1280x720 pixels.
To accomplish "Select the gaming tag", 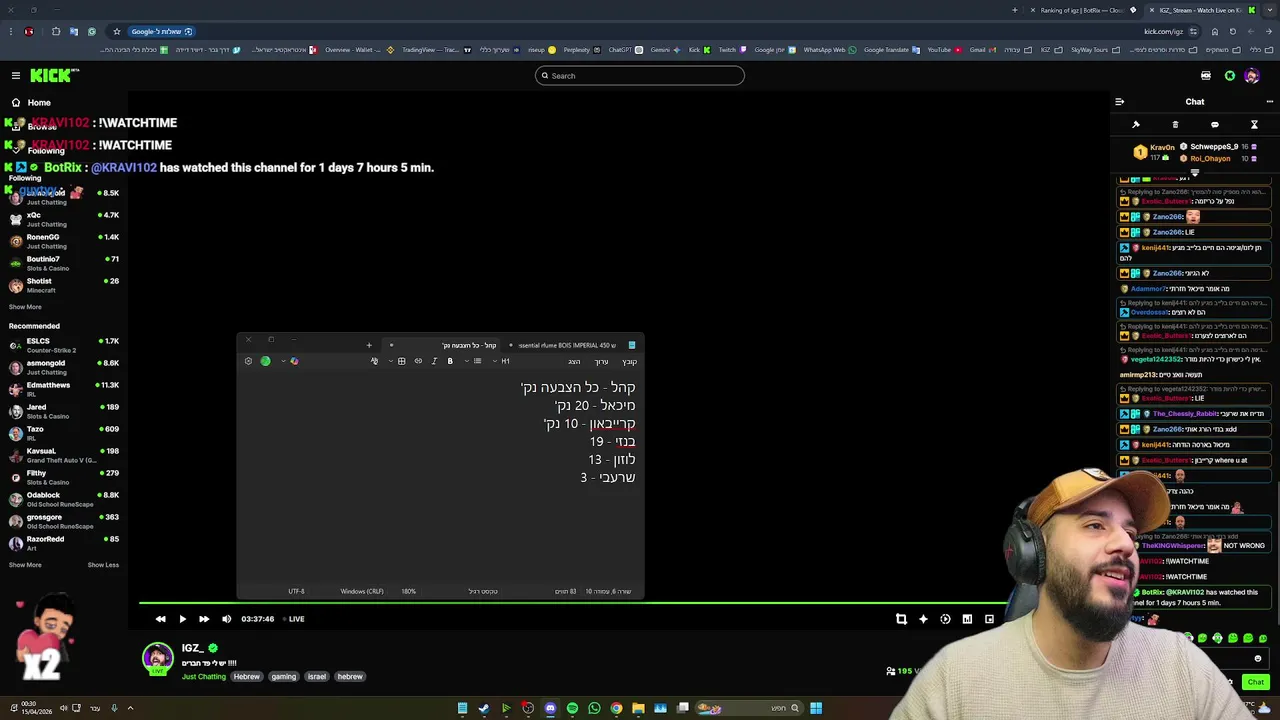I will click(x=283, y=677).
